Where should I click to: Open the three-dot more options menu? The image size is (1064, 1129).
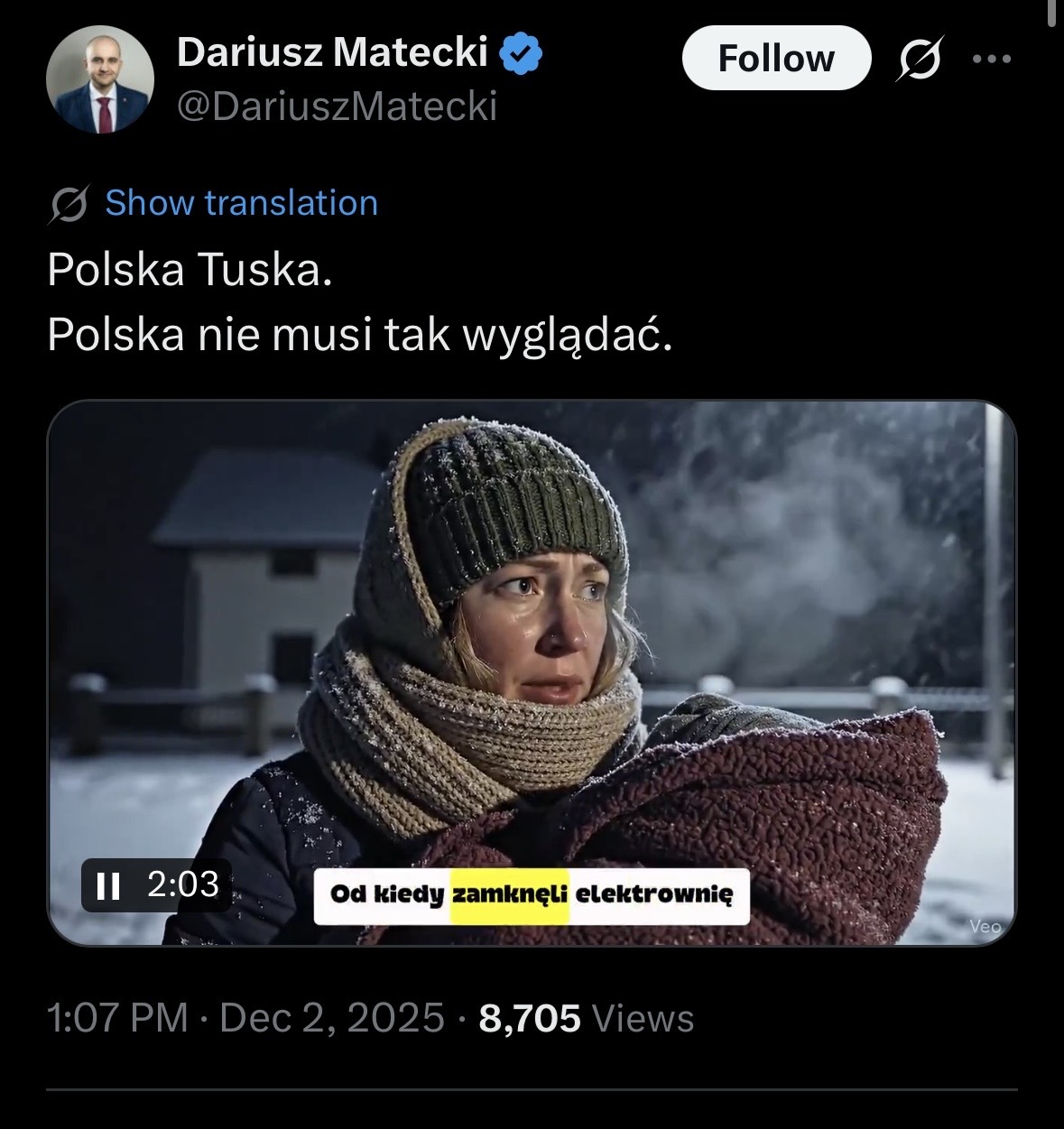pos(993,59)
